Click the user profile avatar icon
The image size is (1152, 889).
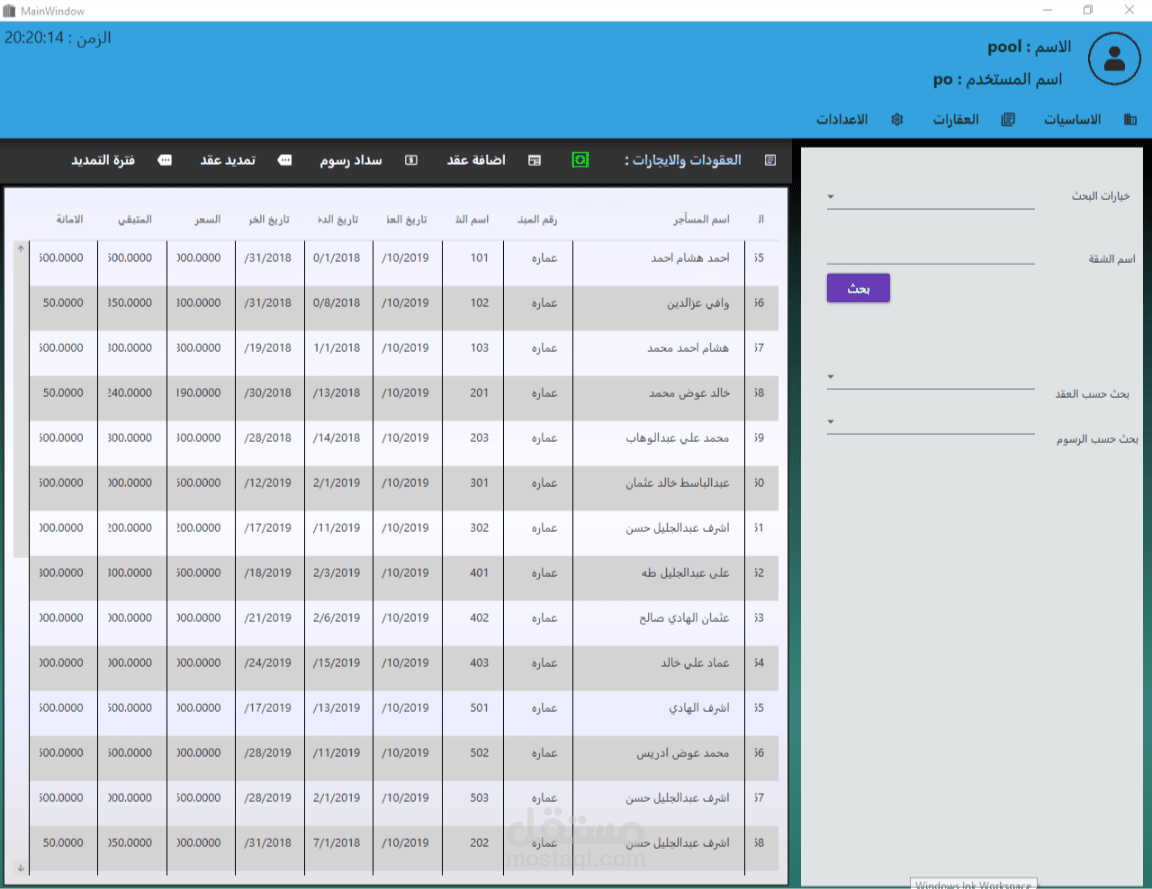click(1114, 59)
